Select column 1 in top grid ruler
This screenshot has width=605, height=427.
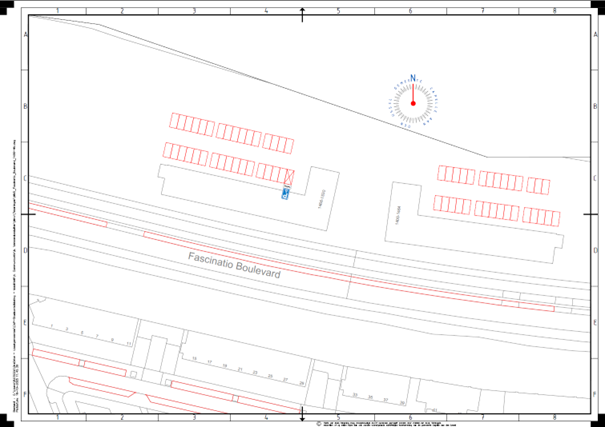[x=58, y=11]
